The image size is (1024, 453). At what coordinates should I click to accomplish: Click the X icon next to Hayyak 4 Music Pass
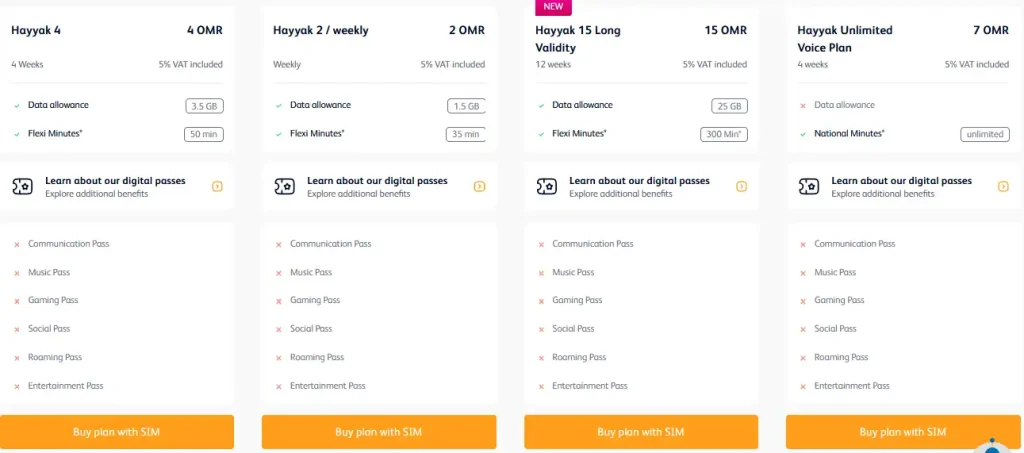[x=17, y=273]
